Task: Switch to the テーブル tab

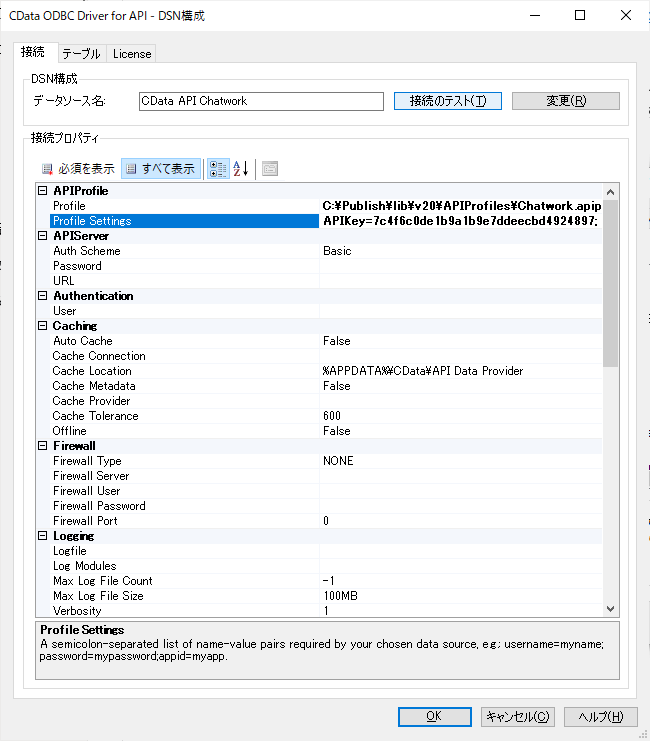Action: click(82, 54)
